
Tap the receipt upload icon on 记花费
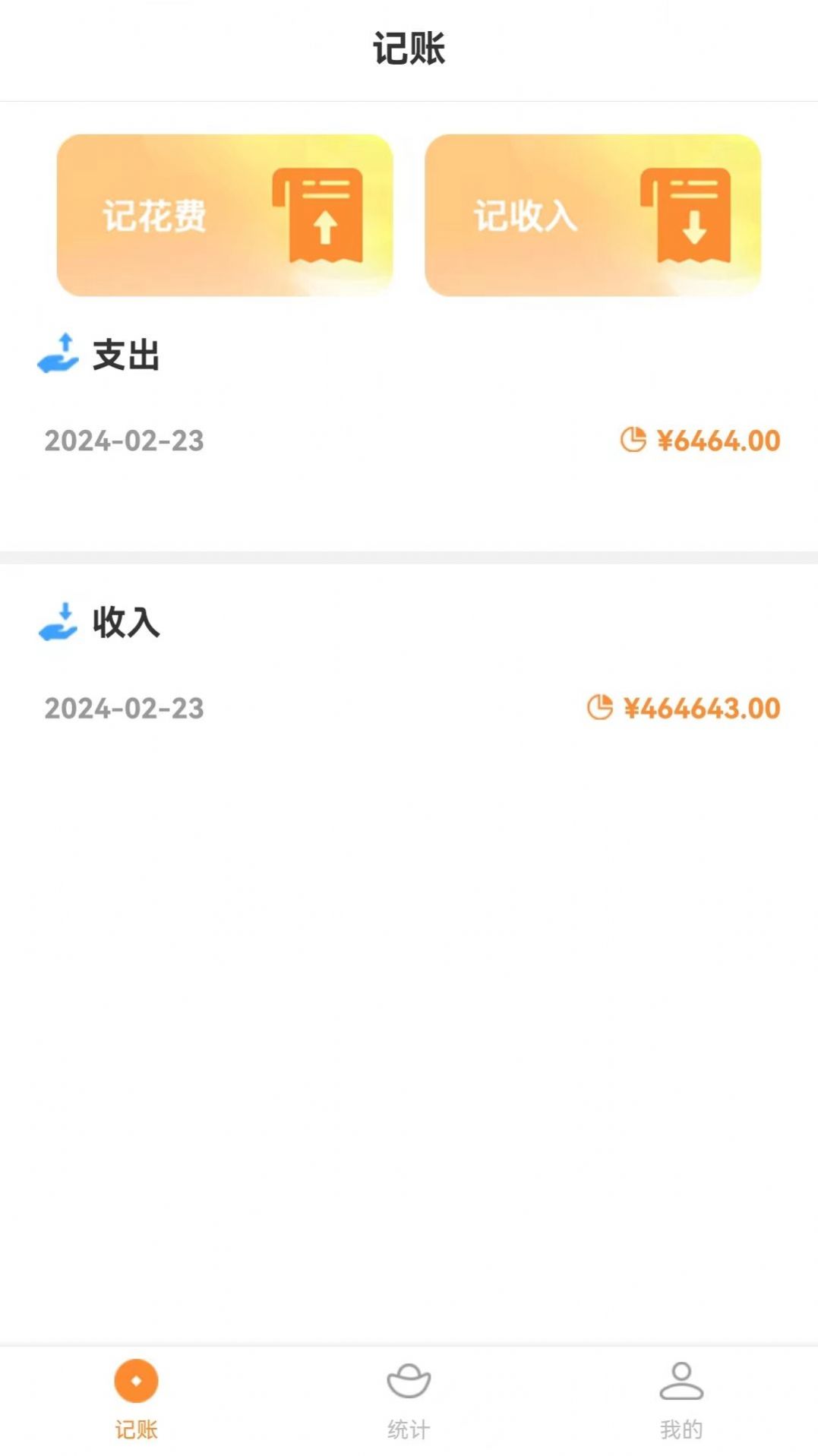319,216
